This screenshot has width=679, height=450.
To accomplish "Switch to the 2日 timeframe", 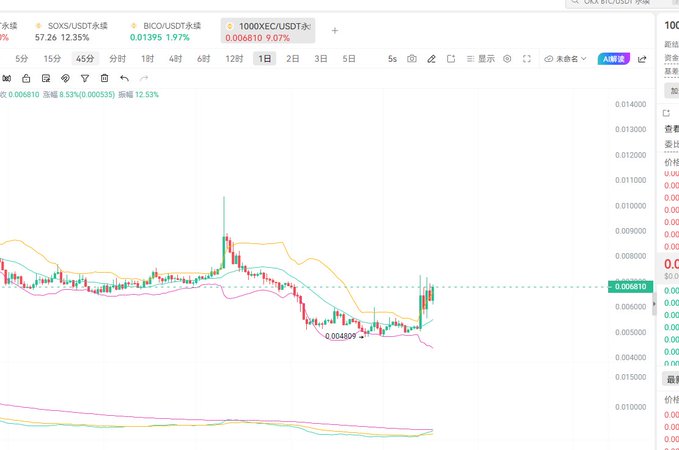I will click(293, 59).
